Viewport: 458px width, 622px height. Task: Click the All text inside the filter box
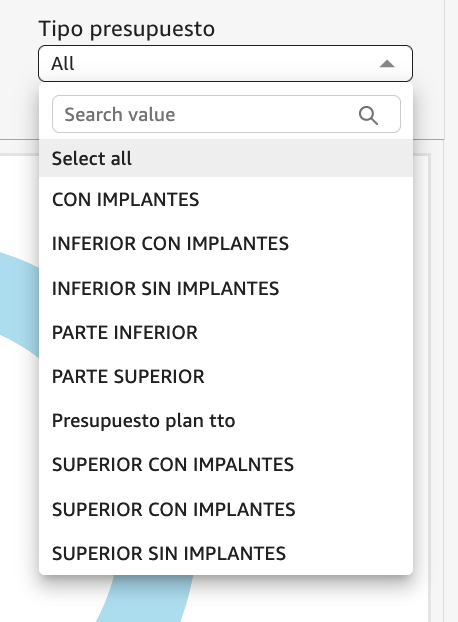pyautogui.click(x=63, y=63)
